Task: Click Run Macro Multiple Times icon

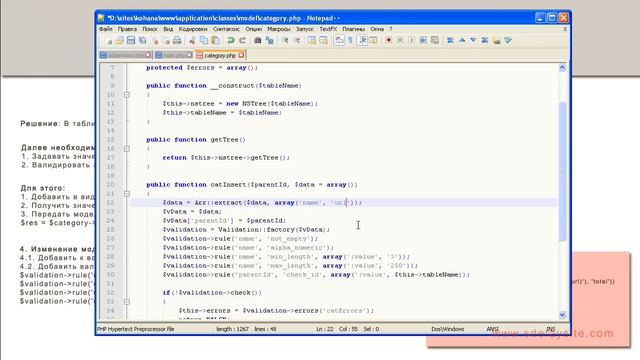Action: coord(423,40)
